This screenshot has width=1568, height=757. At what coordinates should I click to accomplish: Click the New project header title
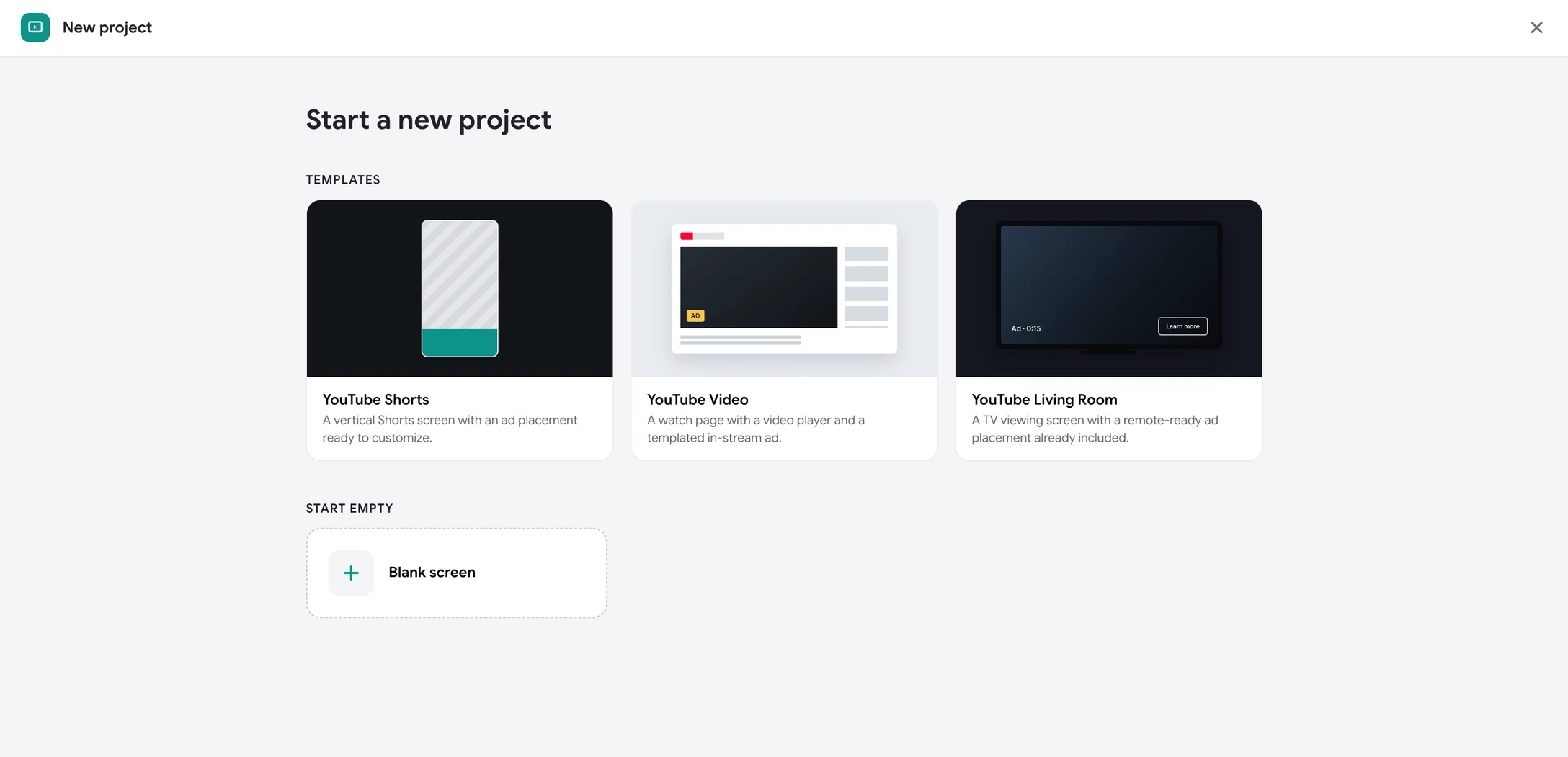pyautogui.click(x=107, y=27)
